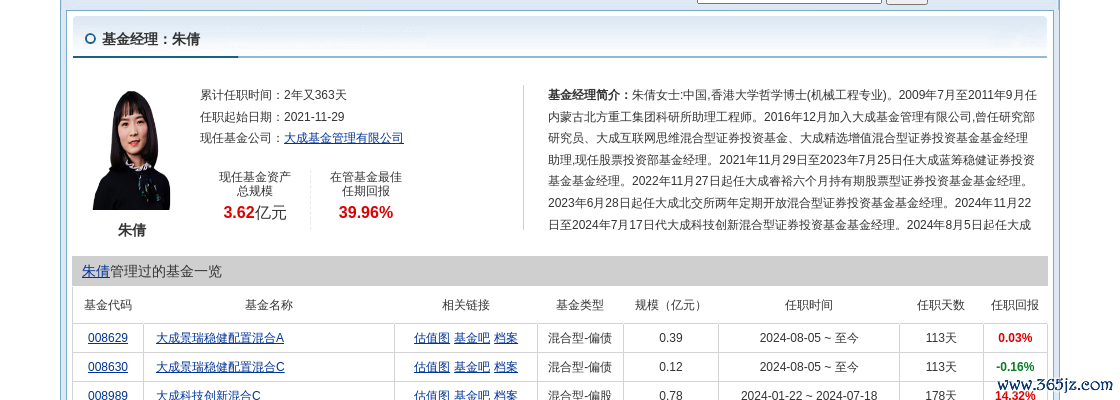
Task: Click scale value 0.12 in second row
Action: 671,367
